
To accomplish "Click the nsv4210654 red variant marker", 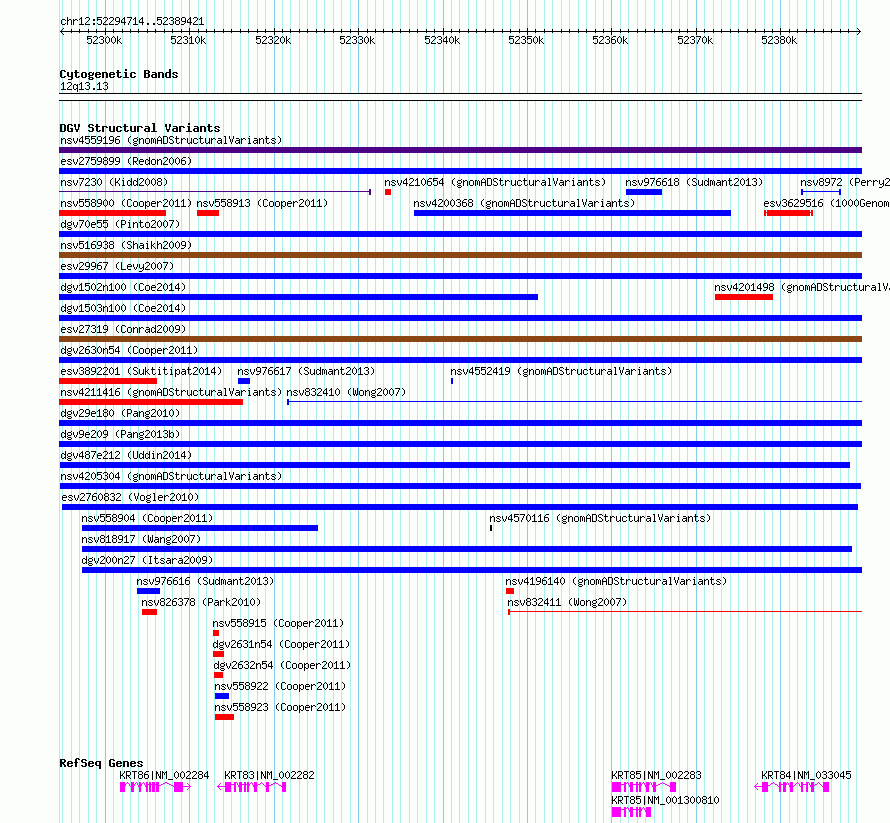I will 388,192.
